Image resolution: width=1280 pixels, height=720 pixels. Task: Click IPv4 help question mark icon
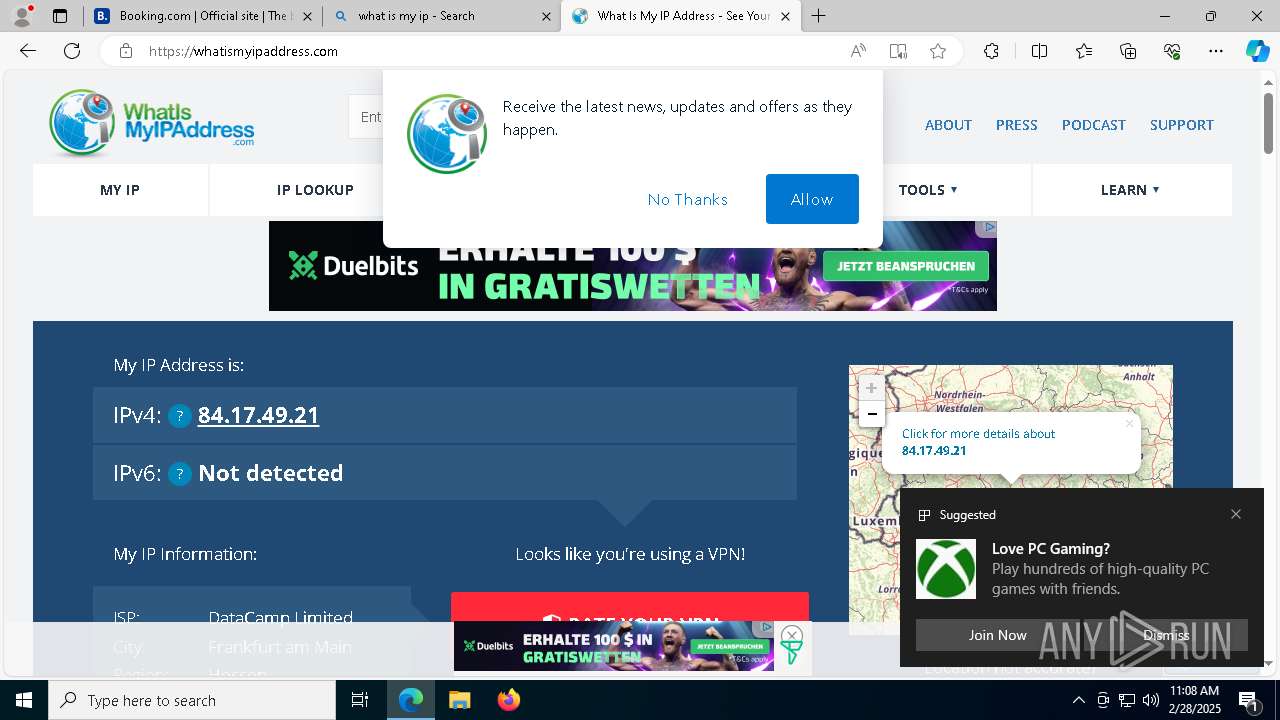pyautogui.click(x=179, y=416)
